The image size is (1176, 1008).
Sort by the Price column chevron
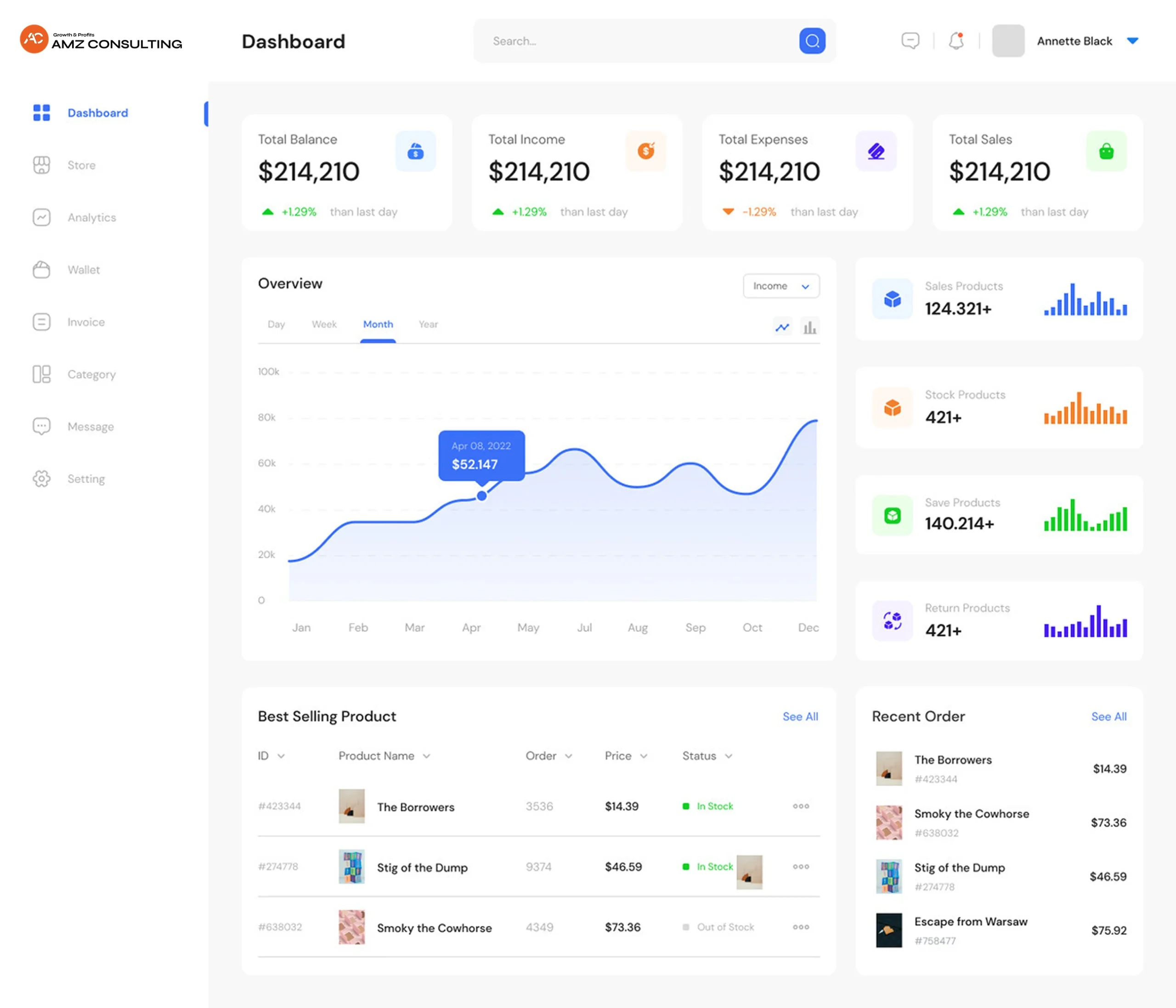pyautogui.click(x=644, y=756)
